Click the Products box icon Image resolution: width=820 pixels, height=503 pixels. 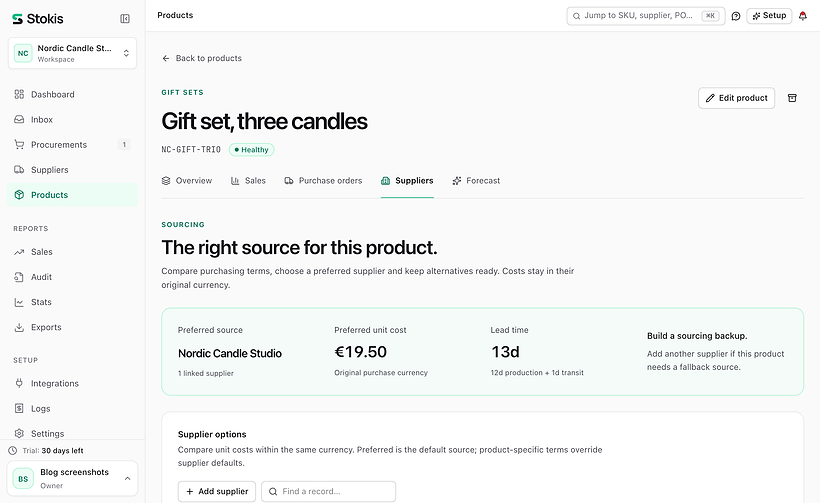[19, 195]
